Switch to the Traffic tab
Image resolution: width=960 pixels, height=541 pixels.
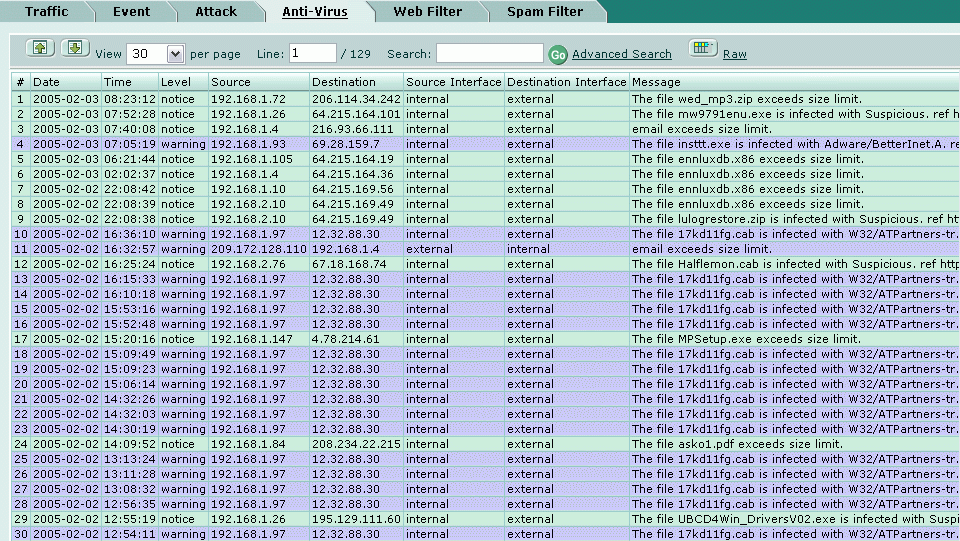47,11
